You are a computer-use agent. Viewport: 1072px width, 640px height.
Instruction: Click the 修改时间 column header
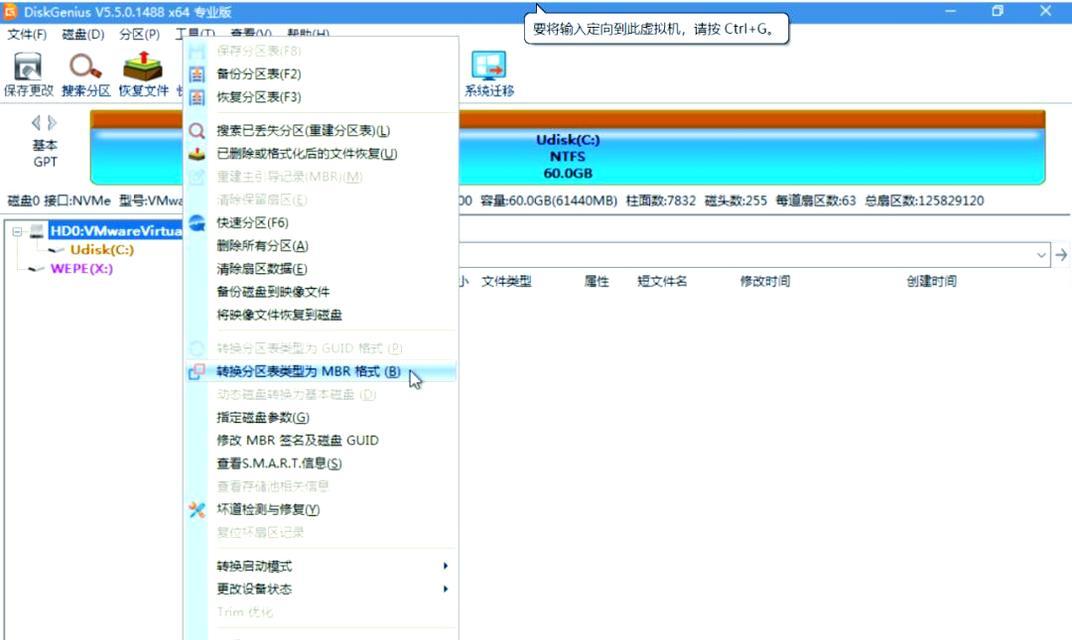click(x=765, y=281)
